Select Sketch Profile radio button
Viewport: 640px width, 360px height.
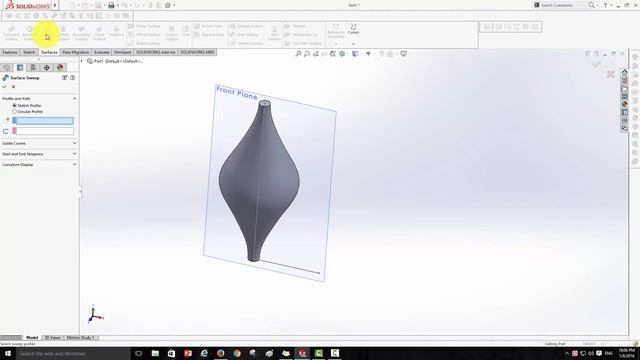coord(15,105)
